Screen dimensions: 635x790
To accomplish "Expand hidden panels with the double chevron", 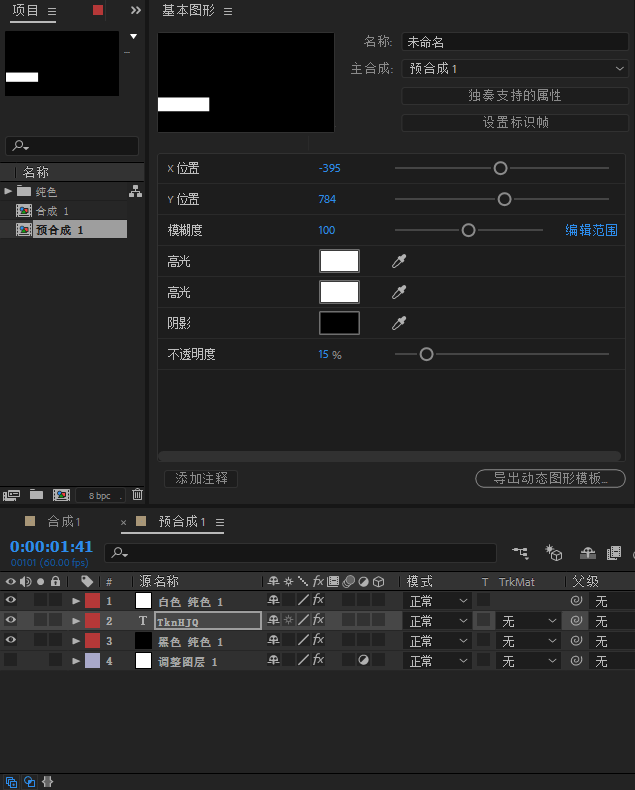I will pyautogui.click(x=136, y=10).
